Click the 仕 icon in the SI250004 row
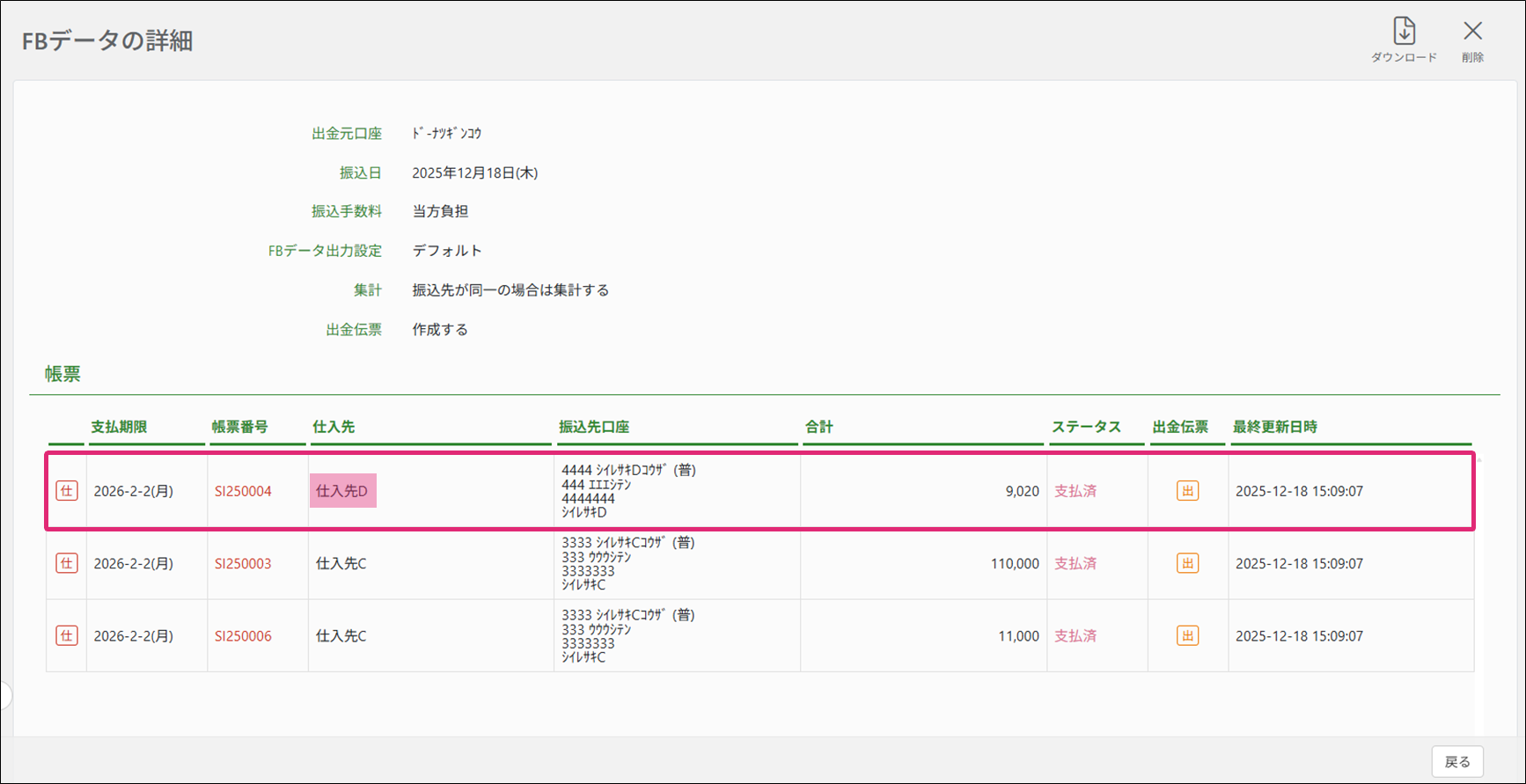 click(x=67, y=491)
